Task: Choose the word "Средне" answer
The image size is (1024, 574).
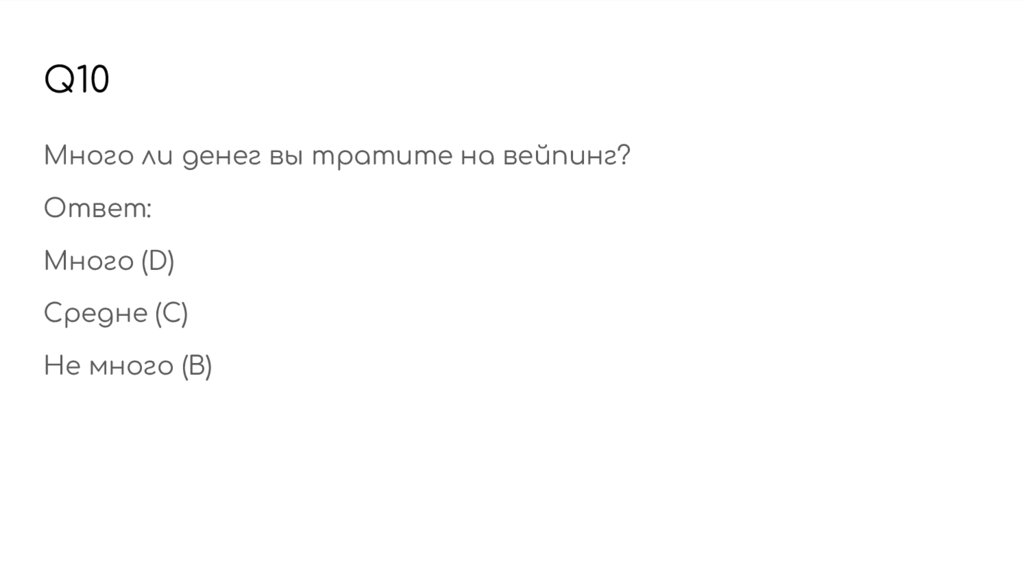Action: (x=94, y=314)
